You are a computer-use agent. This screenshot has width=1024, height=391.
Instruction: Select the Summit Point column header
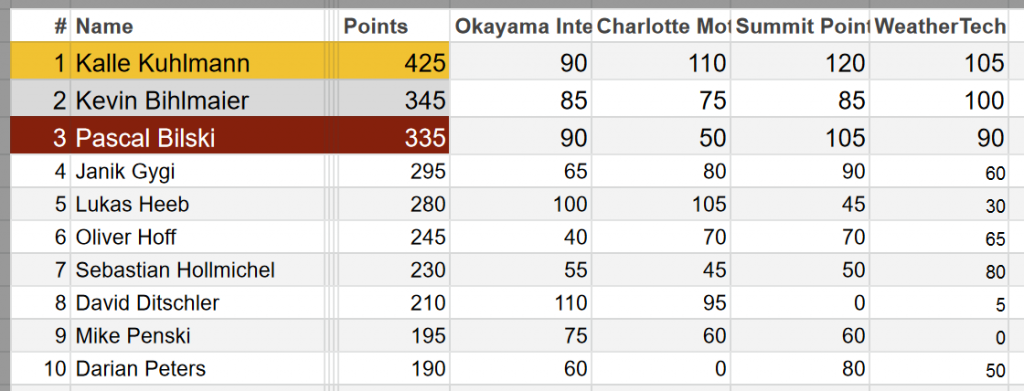point(800,26)
